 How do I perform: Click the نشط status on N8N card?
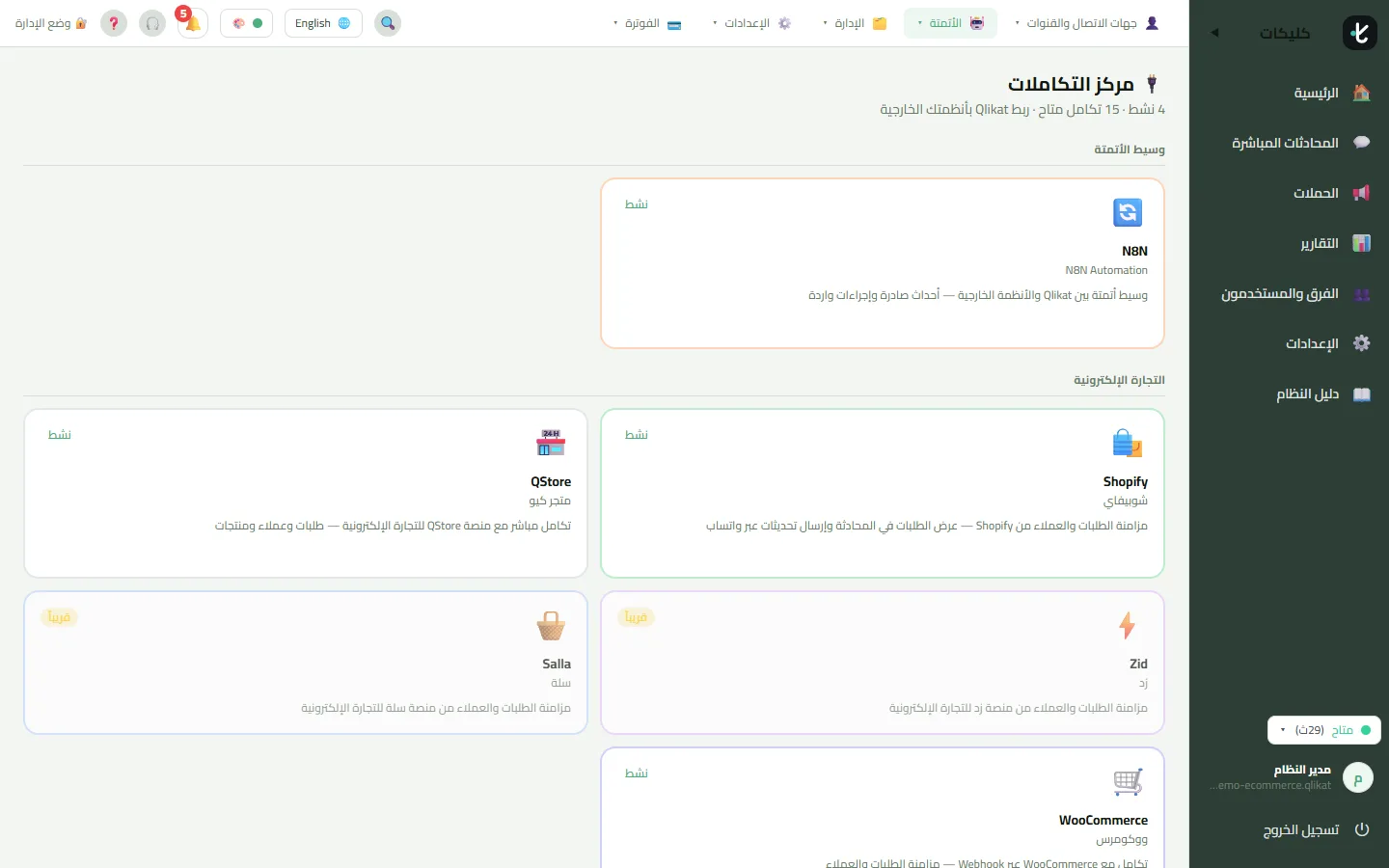(637, 204)
